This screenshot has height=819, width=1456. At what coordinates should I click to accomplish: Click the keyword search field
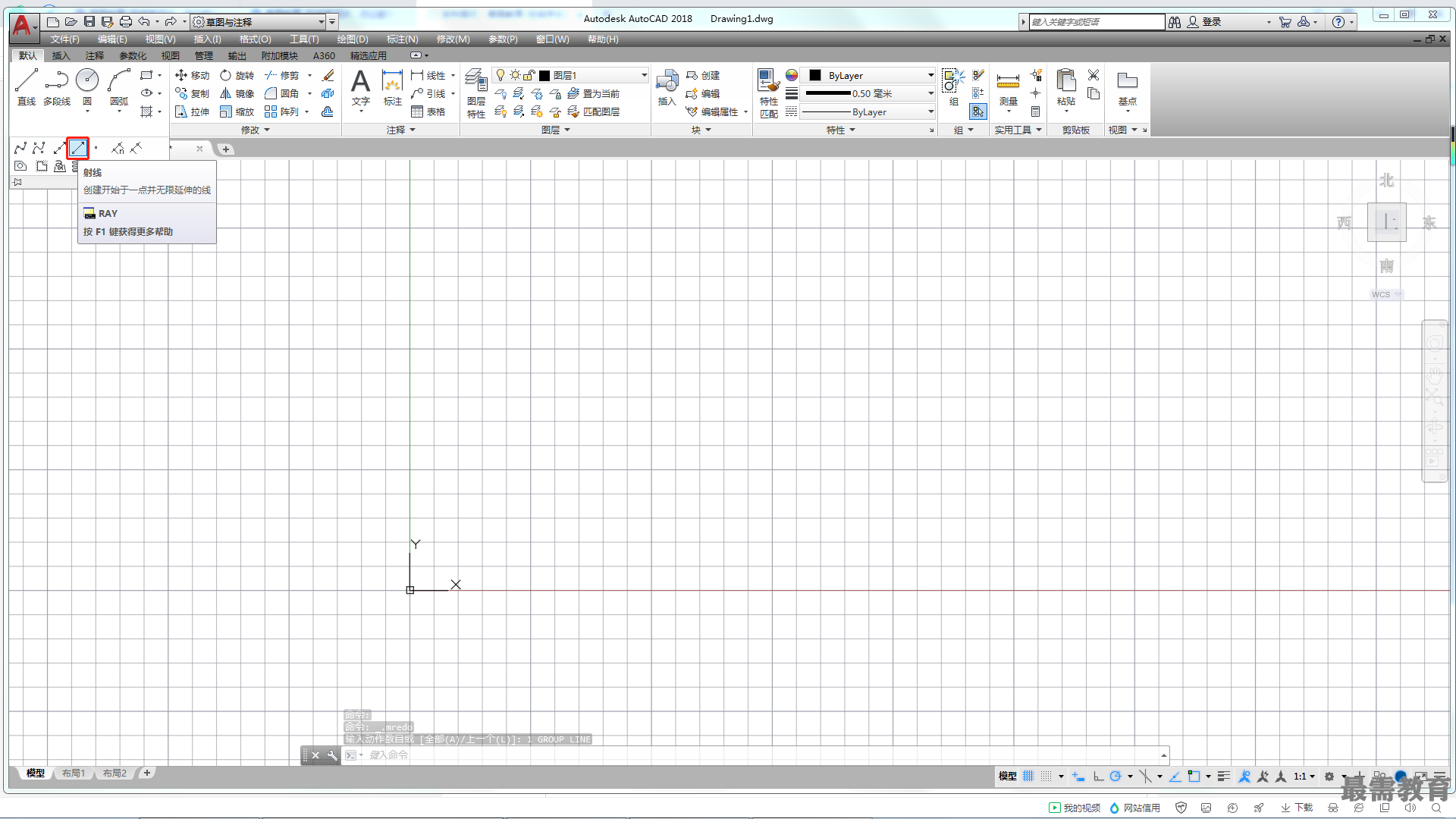[x=1097, y=21]
